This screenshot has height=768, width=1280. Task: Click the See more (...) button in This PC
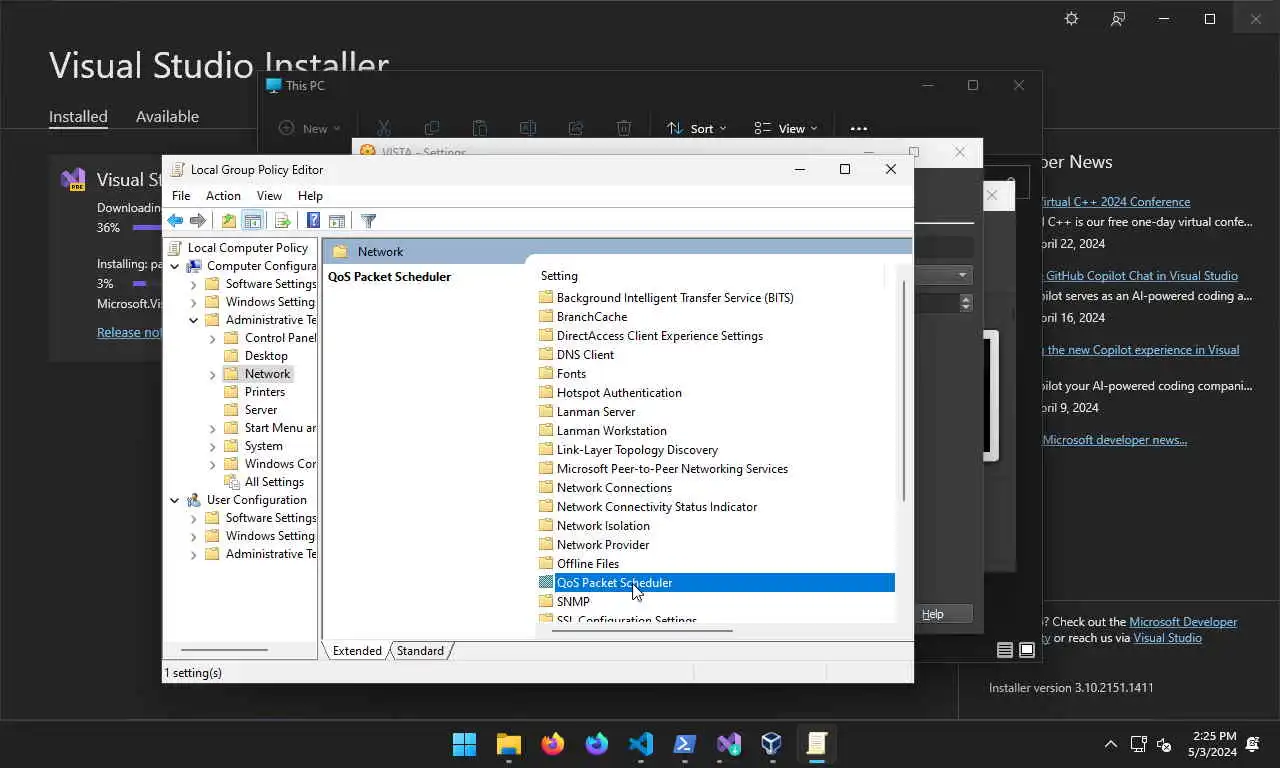pyautogui.click(x=858, y=128)
